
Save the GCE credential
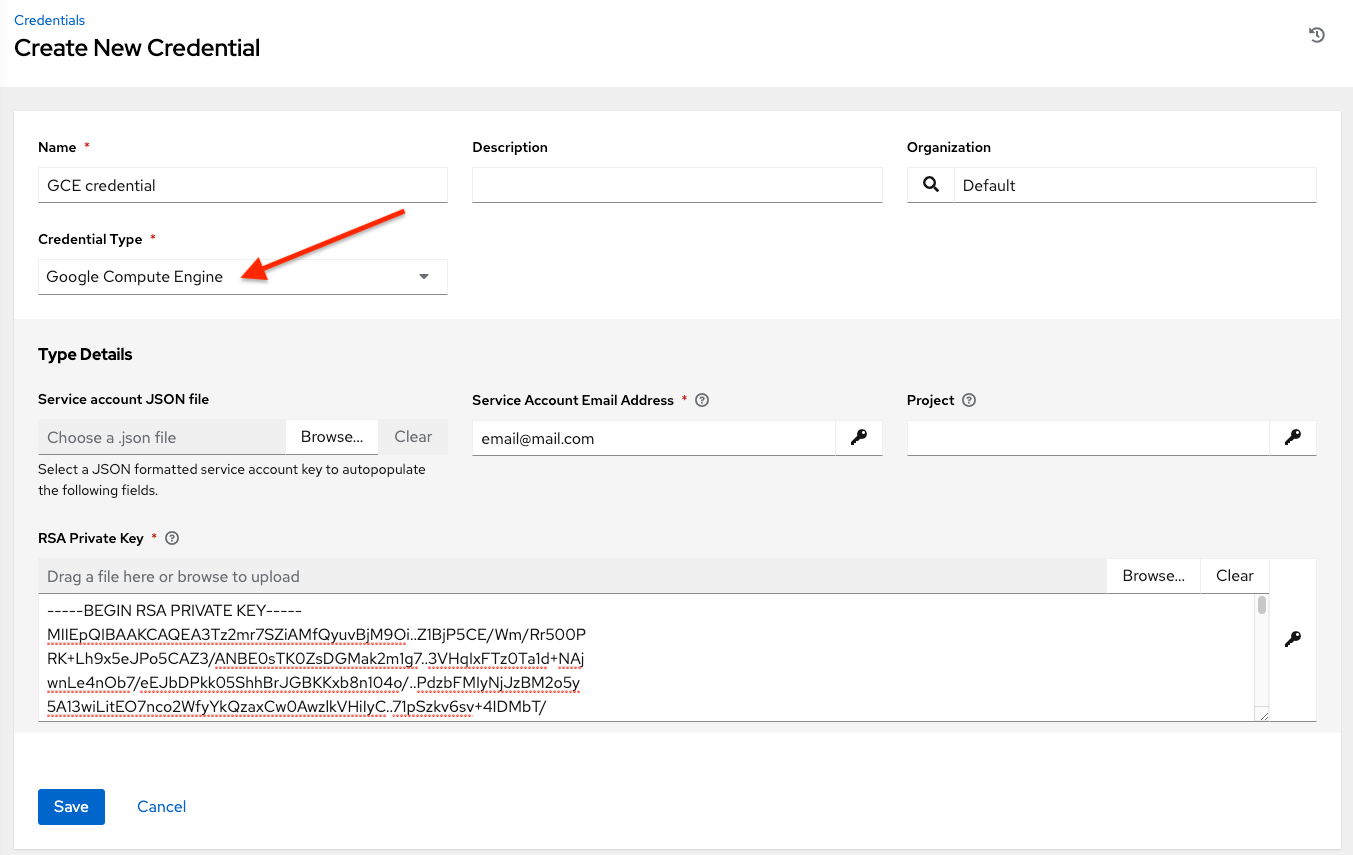click(x=71, y=807)
